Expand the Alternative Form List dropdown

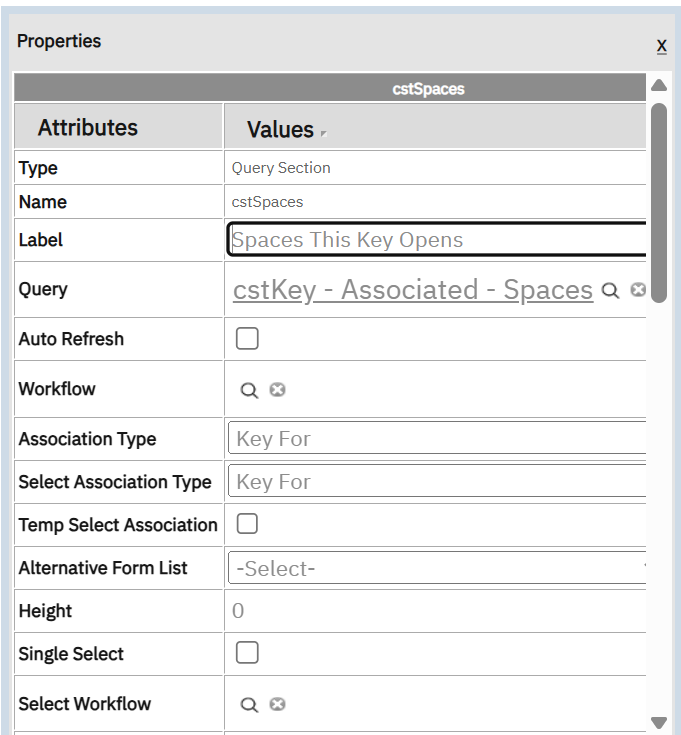point(437,568)
